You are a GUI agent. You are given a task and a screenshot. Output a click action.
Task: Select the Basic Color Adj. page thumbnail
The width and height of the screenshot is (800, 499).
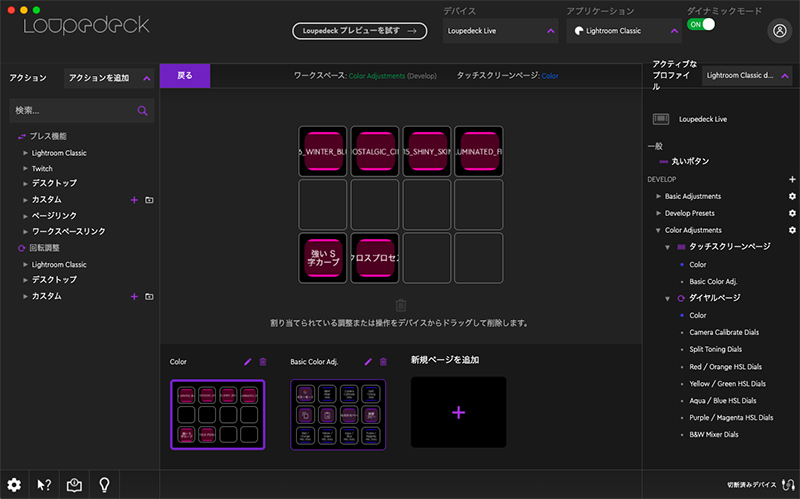[338, 415]
